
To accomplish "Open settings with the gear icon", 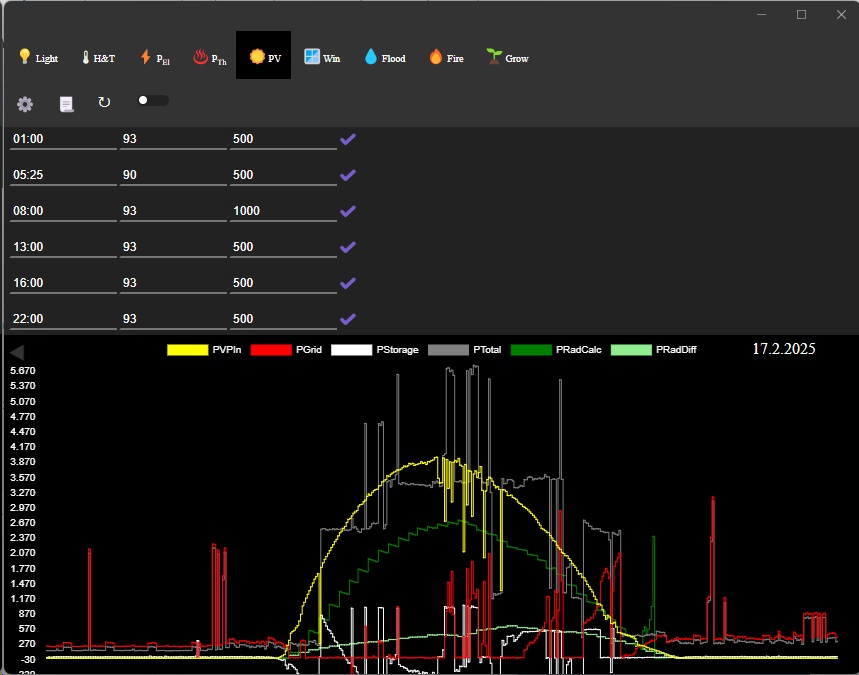I will 25,104.
